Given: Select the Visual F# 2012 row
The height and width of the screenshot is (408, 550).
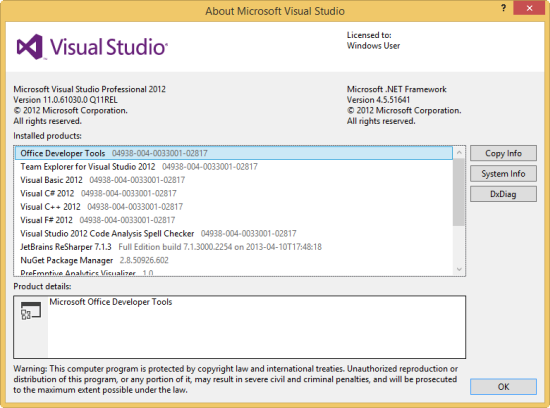Looking at the screenshot, I should [x=234, y=220].
